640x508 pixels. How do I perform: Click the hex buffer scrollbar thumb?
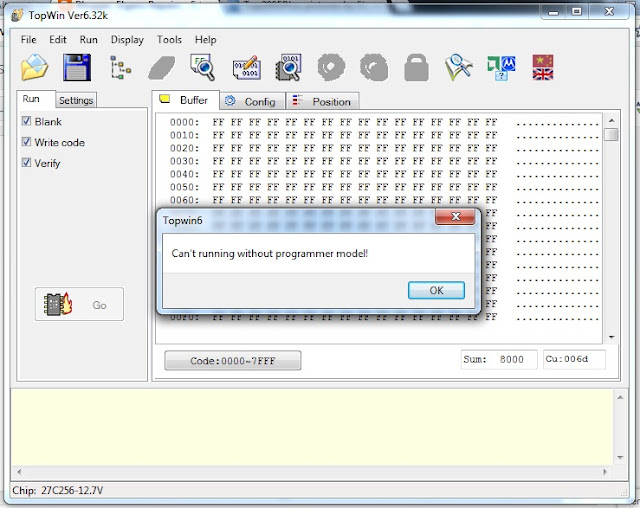611,134
